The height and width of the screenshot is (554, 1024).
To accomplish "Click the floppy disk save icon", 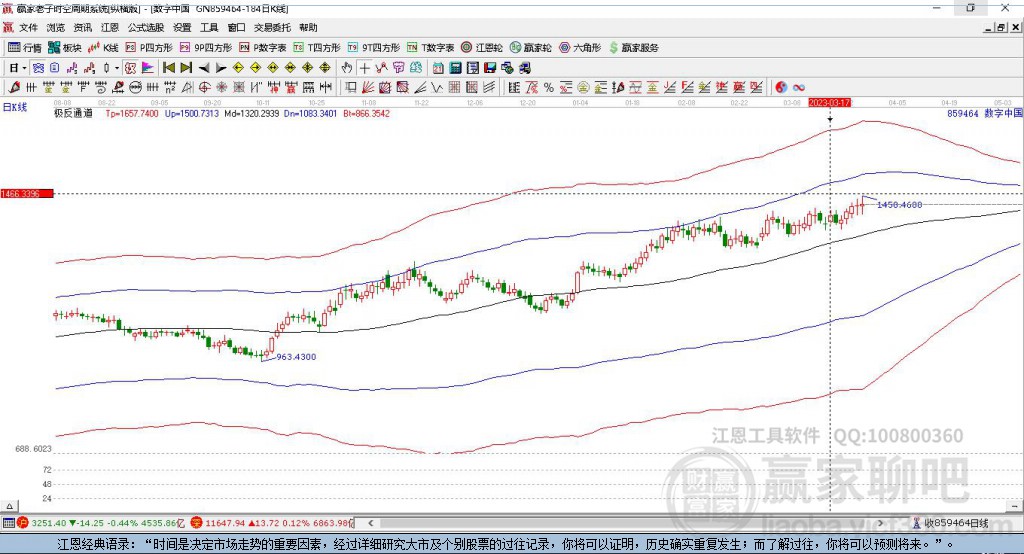I will click(x=490, y=68).
